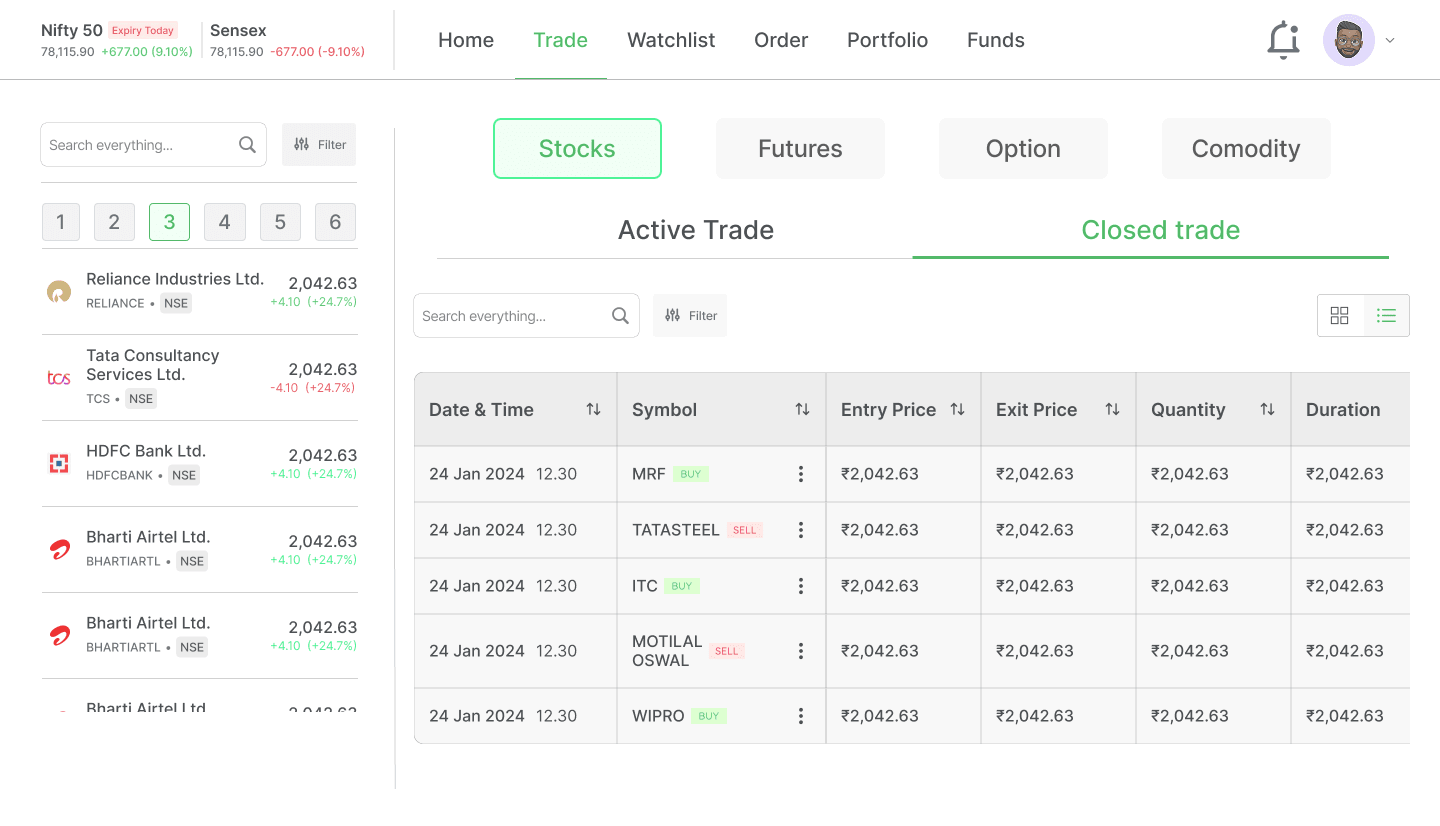Sort by Symbol column

pyautogui.click(x=802, y=409)
